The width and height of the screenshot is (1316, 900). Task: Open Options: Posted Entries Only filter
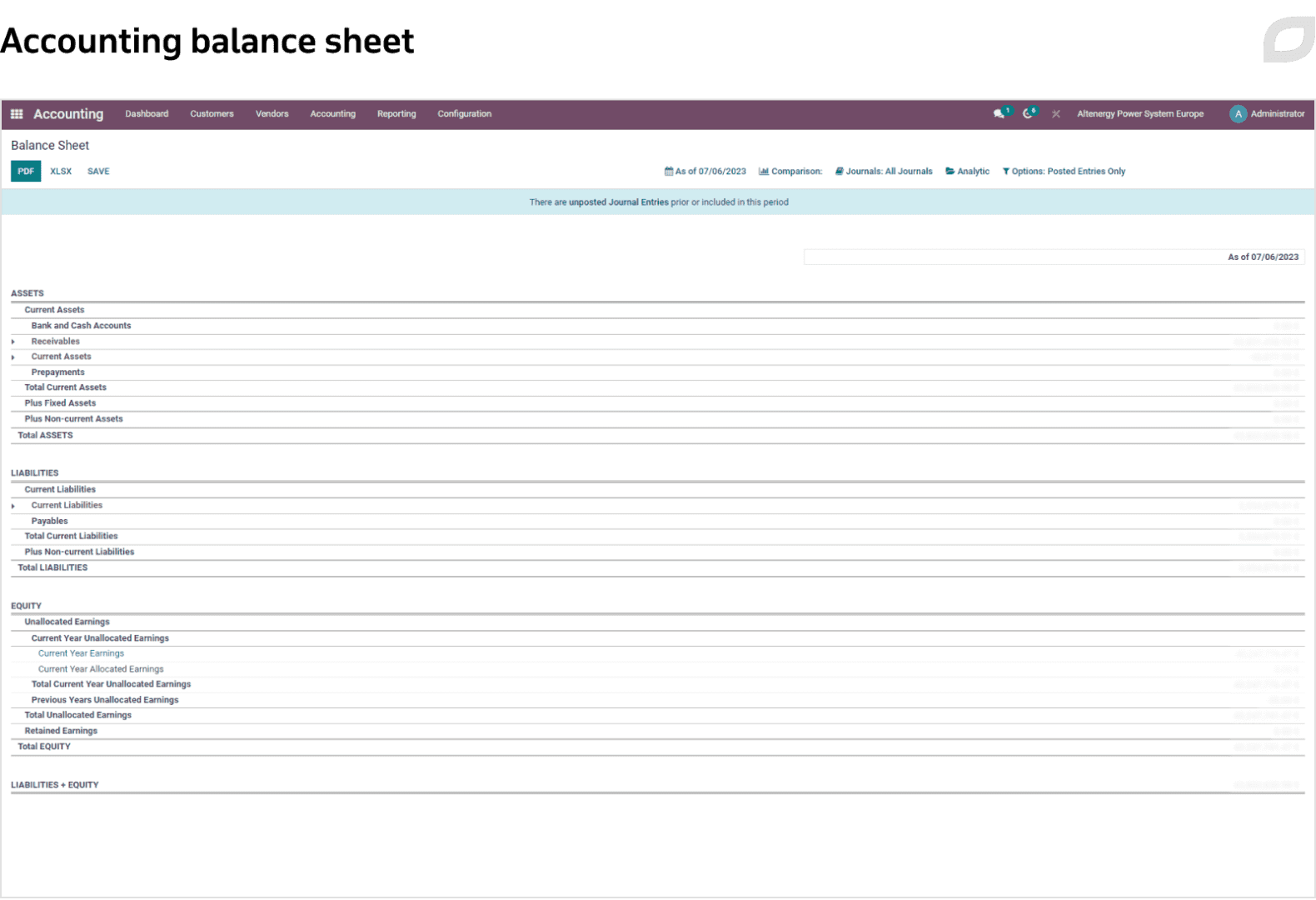click(1064, 172)
